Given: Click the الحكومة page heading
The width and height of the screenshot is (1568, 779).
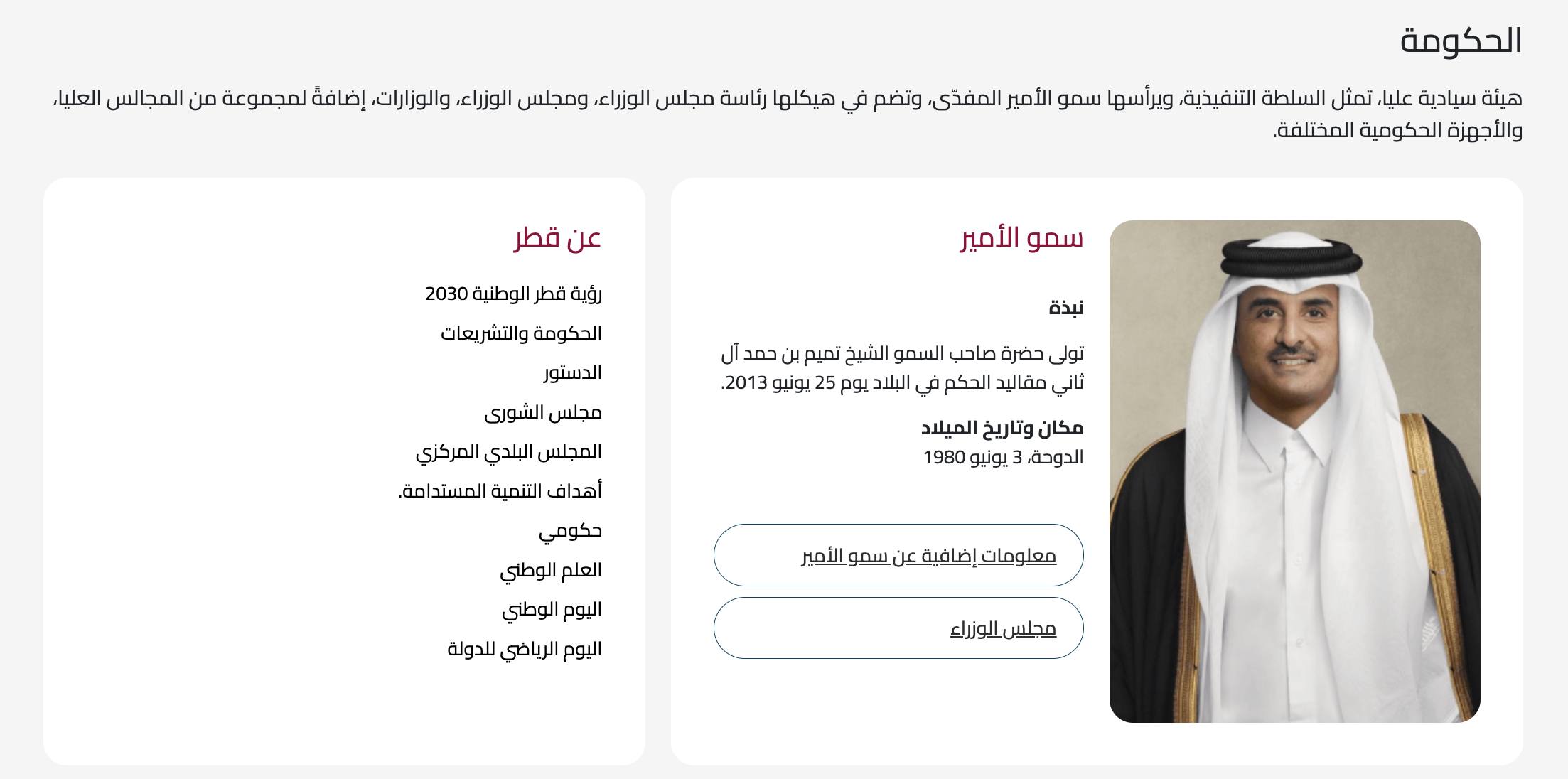Looking at the screenshot, I should 1461,41.
